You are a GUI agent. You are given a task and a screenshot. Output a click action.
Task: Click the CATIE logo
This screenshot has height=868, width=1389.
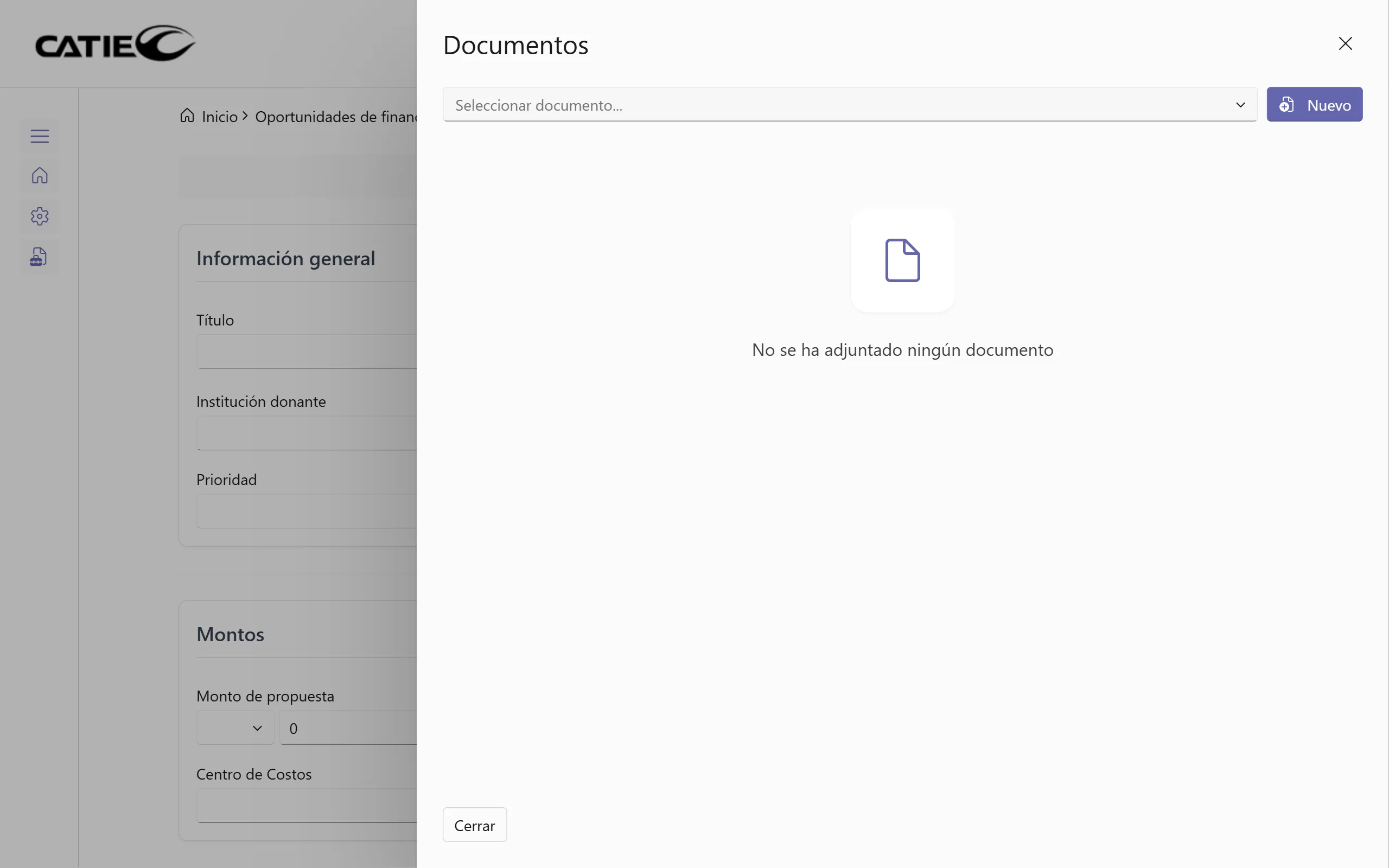click(x=116, y=43)
